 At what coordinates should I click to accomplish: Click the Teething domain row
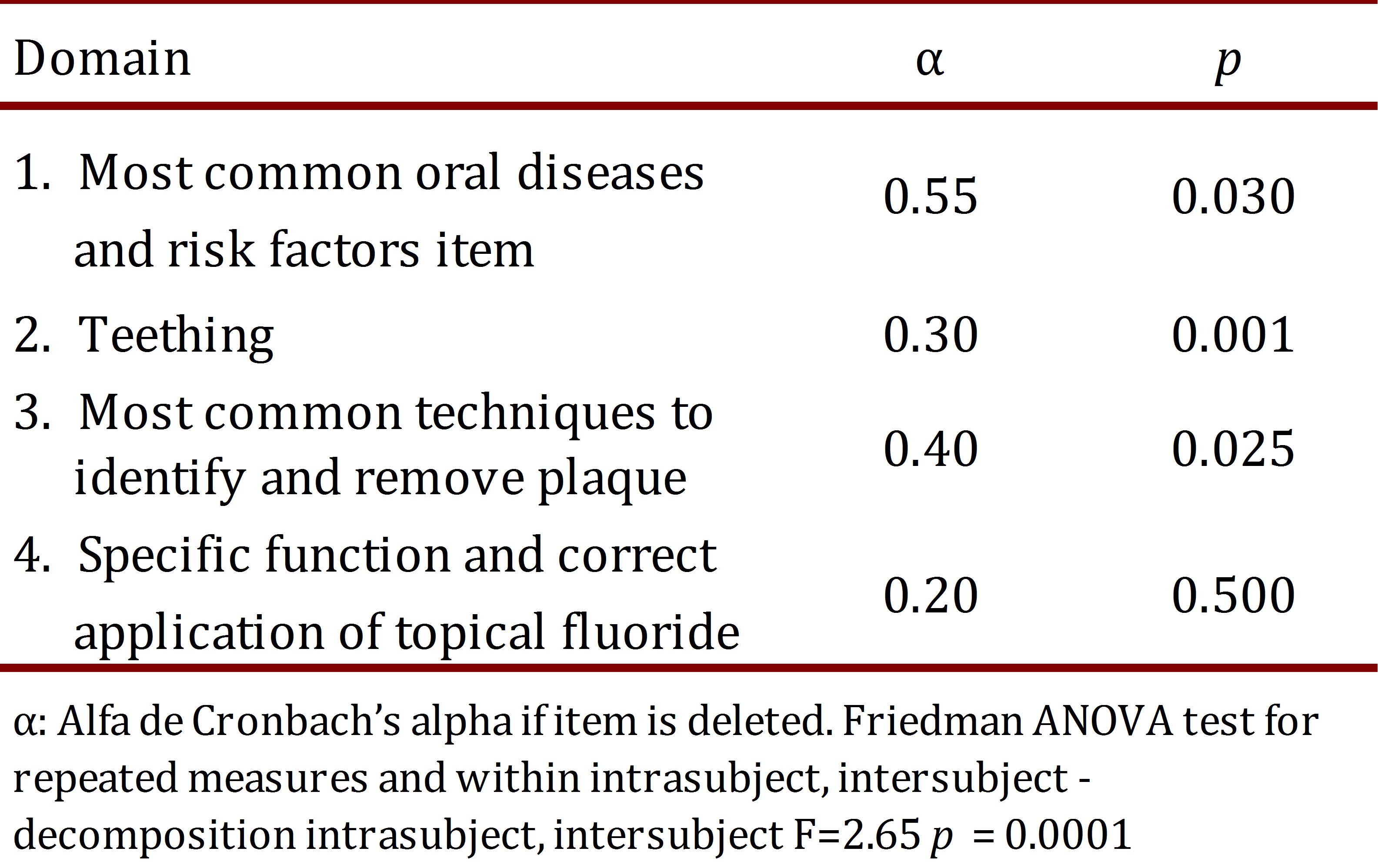coord(175,336)
